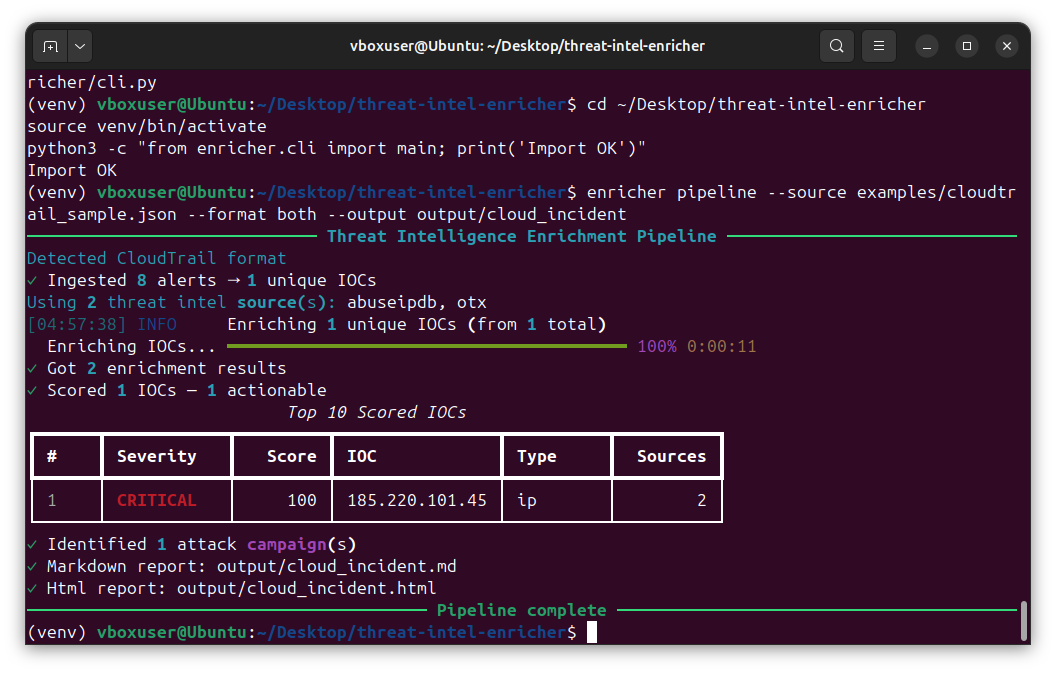
Task: Click the elapsed time 0:00:11
Action: click(x=721, y=346)
